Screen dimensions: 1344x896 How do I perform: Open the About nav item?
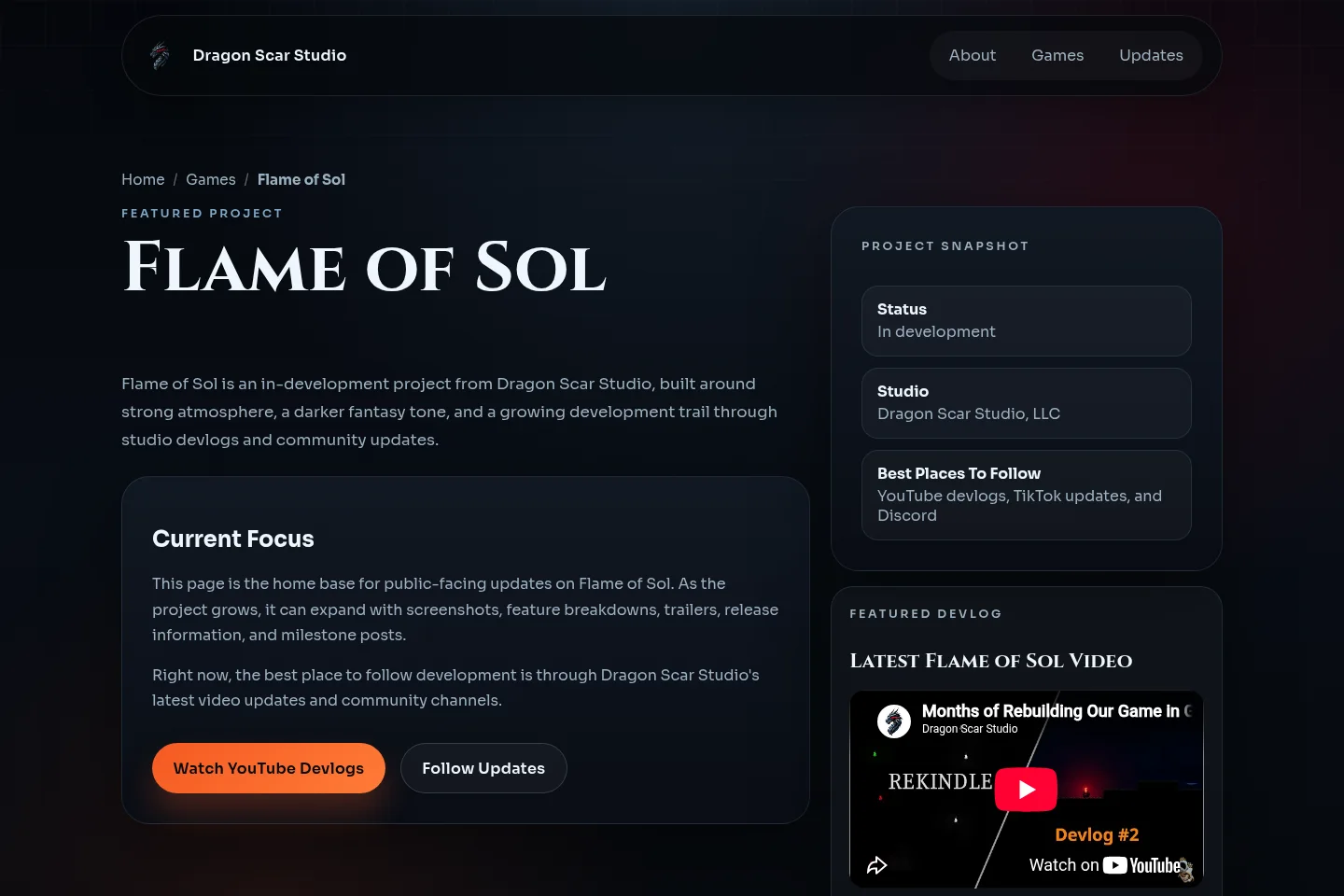click(x=973, y=55)
